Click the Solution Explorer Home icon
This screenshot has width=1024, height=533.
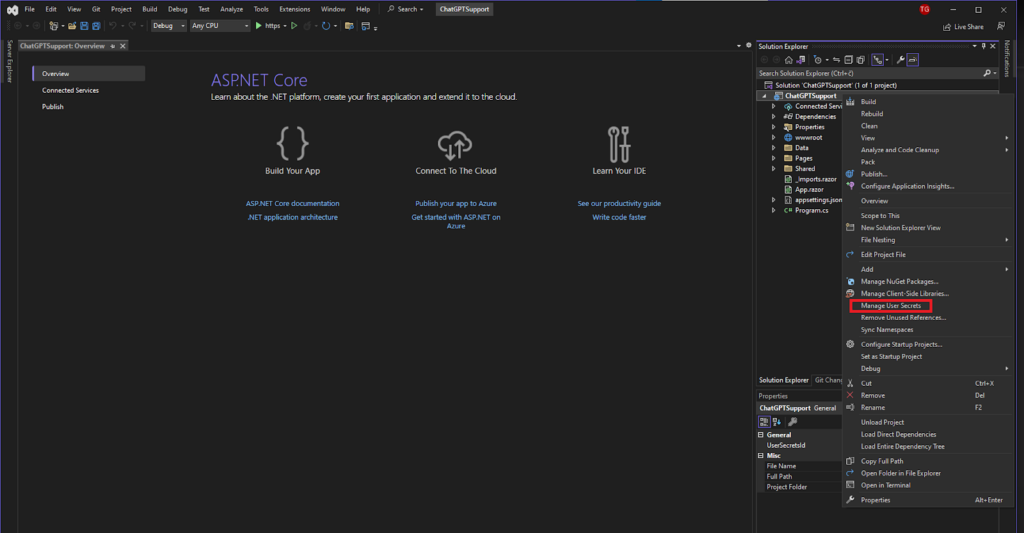point(788,60)
